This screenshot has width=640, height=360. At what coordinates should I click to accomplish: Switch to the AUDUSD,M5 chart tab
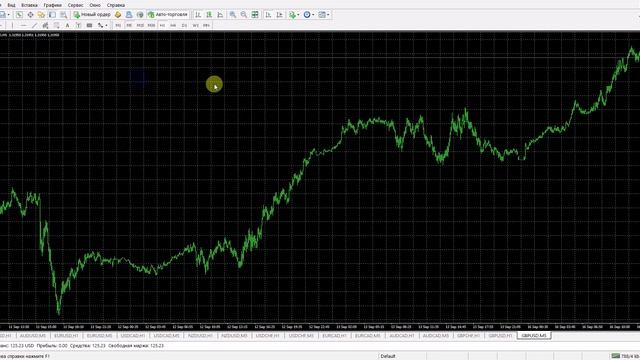click(x=33, y=336)
